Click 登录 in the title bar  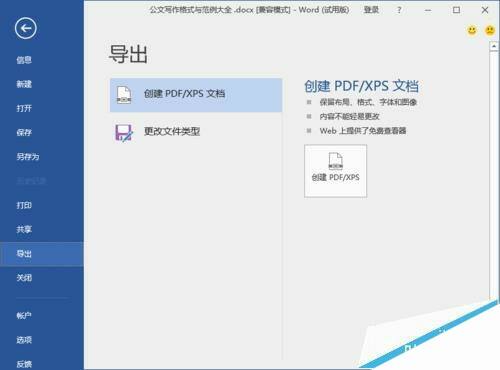pyautogui.click(x=371, y=10)
